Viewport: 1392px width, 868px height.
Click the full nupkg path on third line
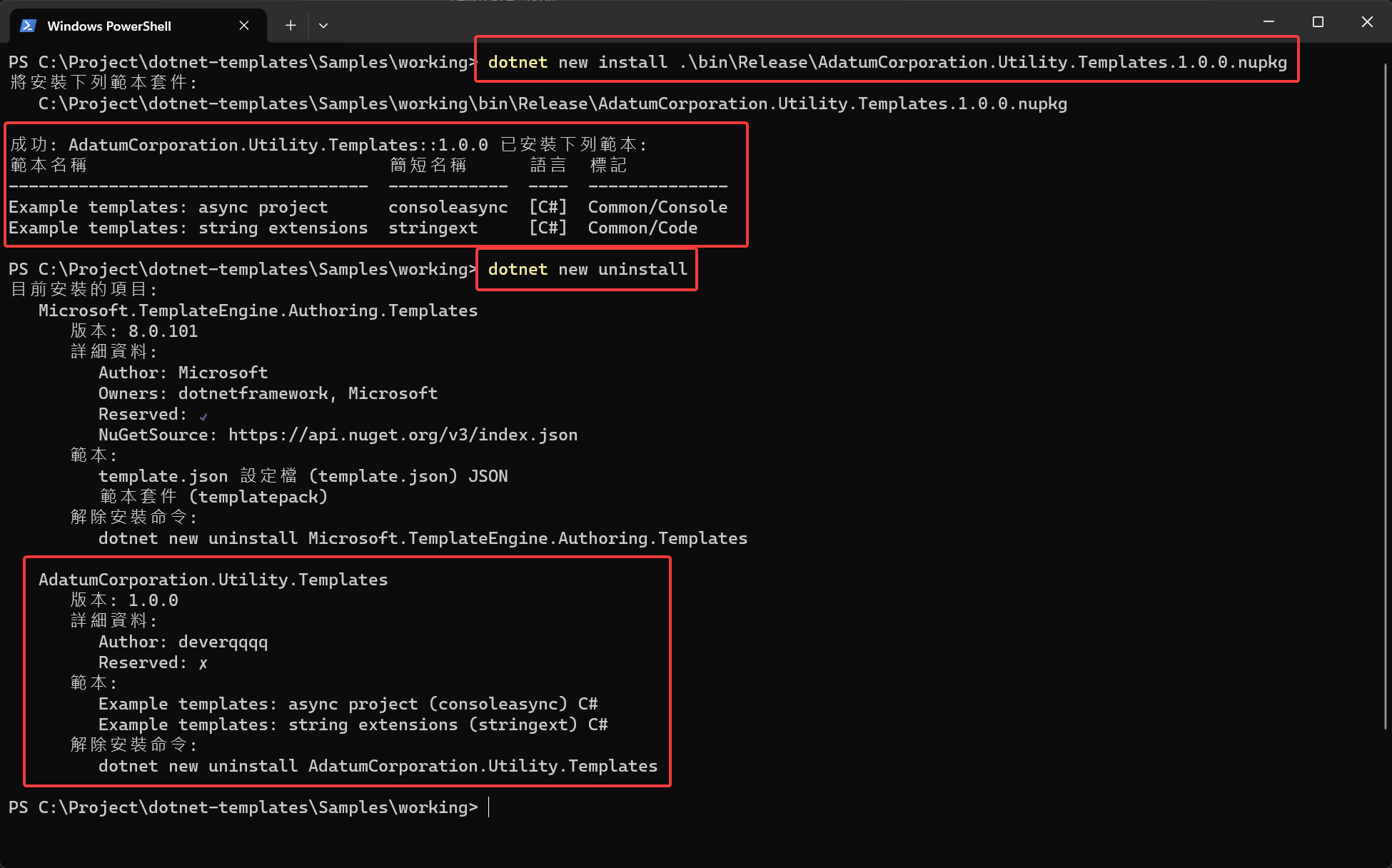tap(553, 104)
